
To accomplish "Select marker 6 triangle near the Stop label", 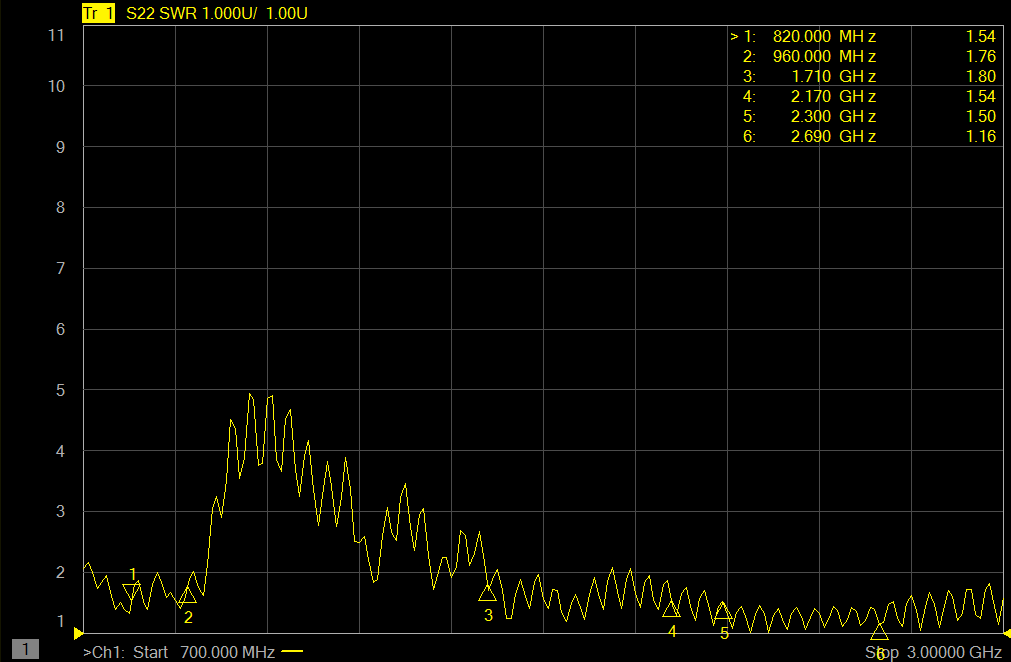I will coord(879,632).
